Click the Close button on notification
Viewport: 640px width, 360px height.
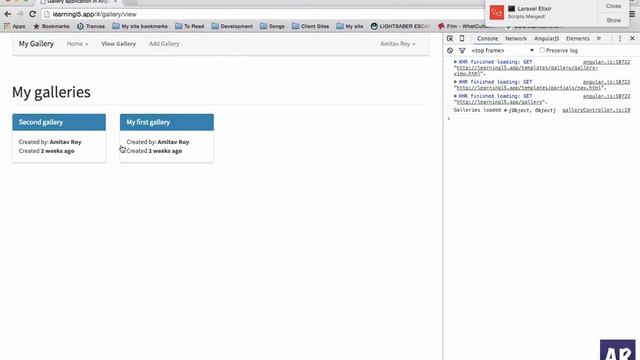[613, 6]
